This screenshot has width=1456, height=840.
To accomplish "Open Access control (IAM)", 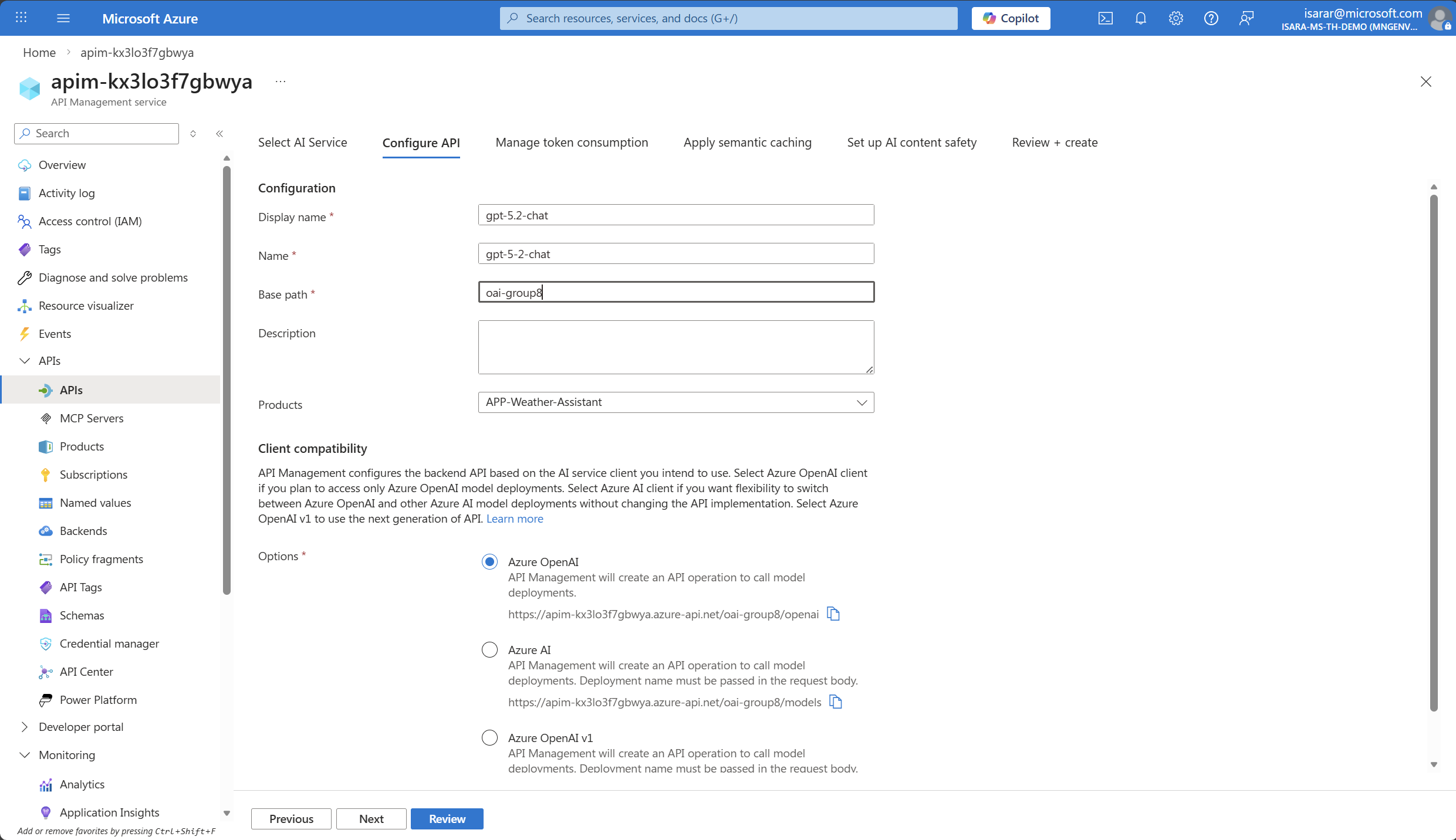I will point(90,221).
